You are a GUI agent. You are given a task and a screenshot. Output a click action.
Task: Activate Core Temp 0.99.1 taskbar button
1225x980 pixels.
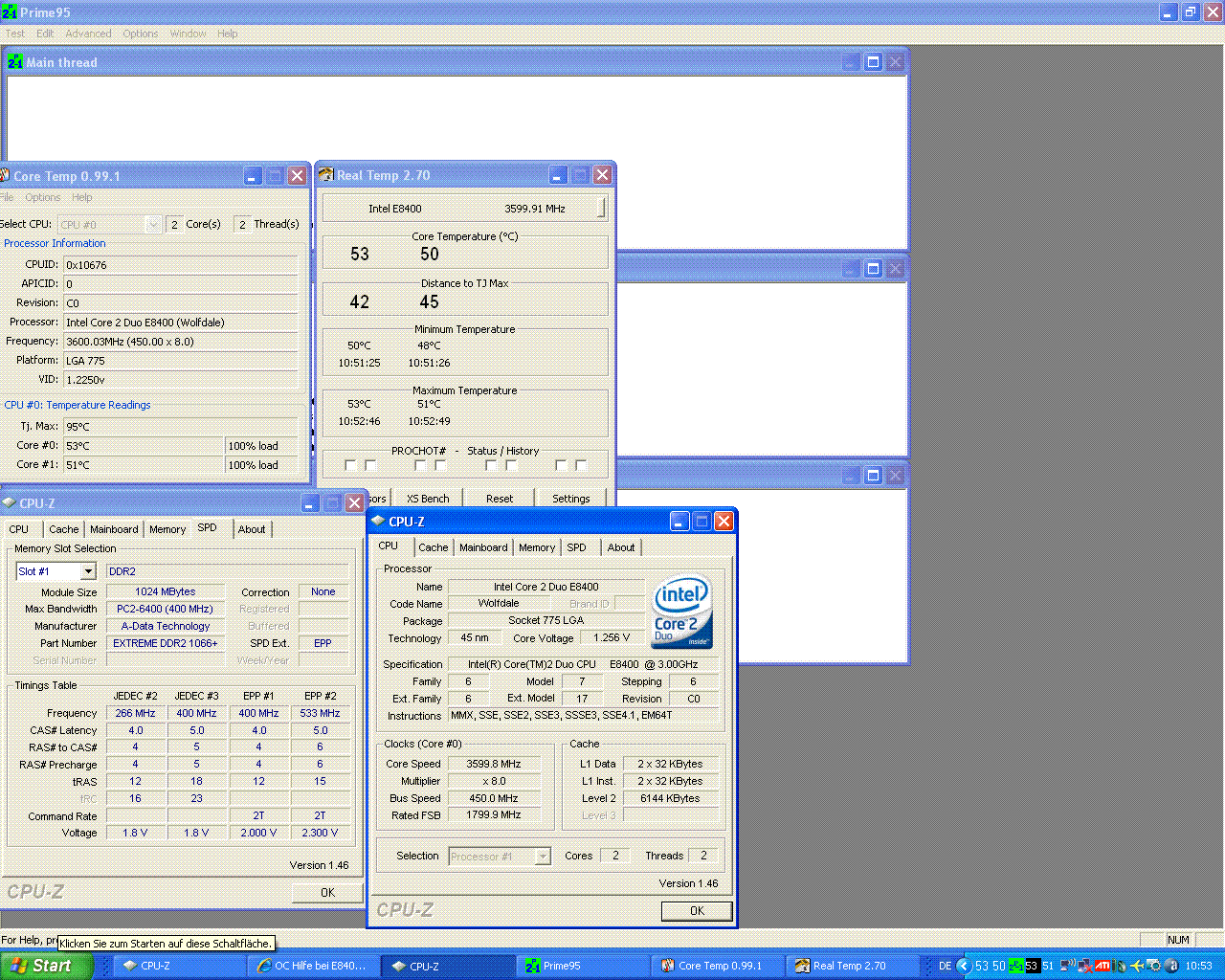[x=717, y=966]
